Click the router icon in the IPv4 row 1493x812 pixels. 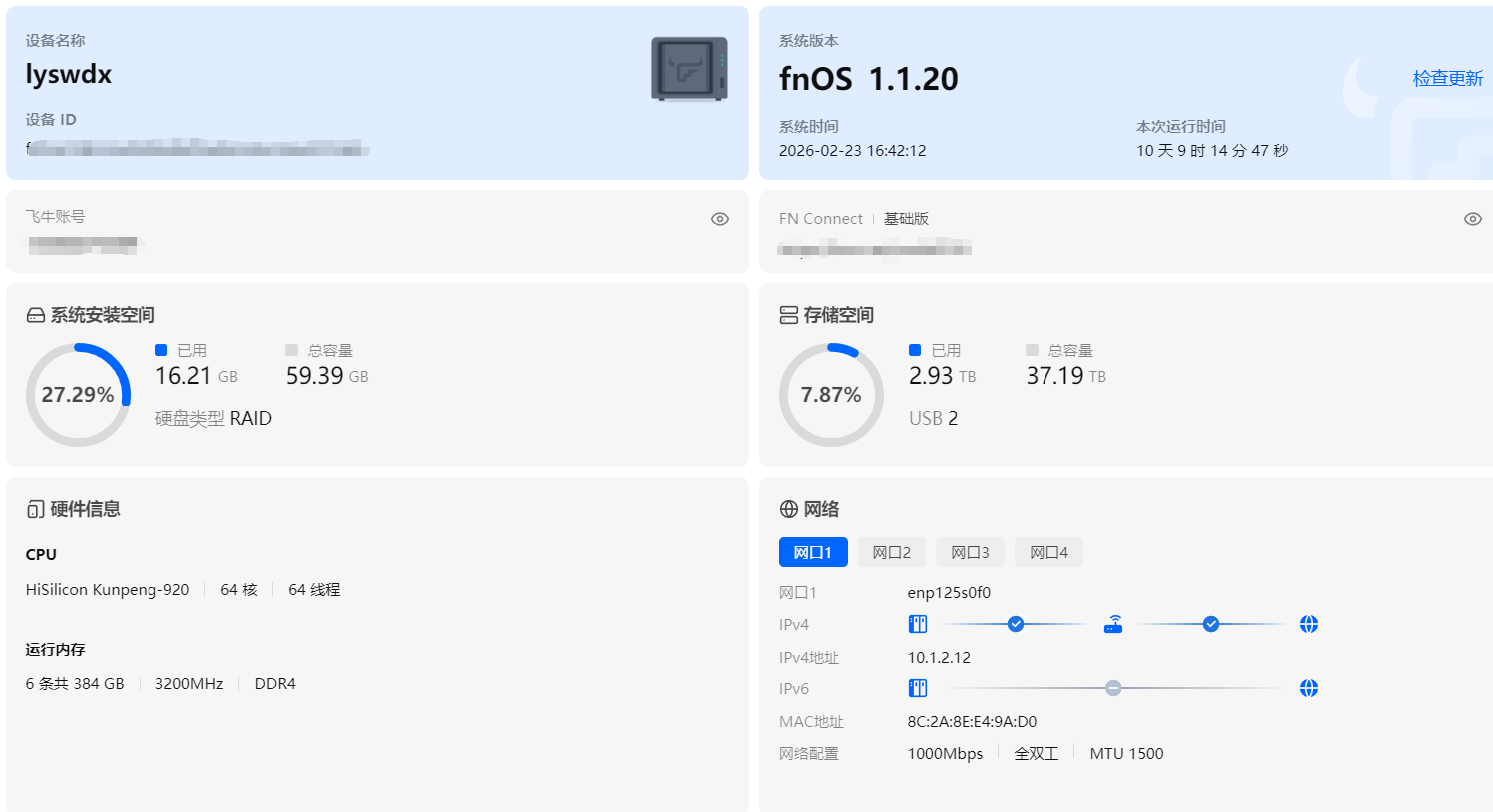(x=1113, y=624)
